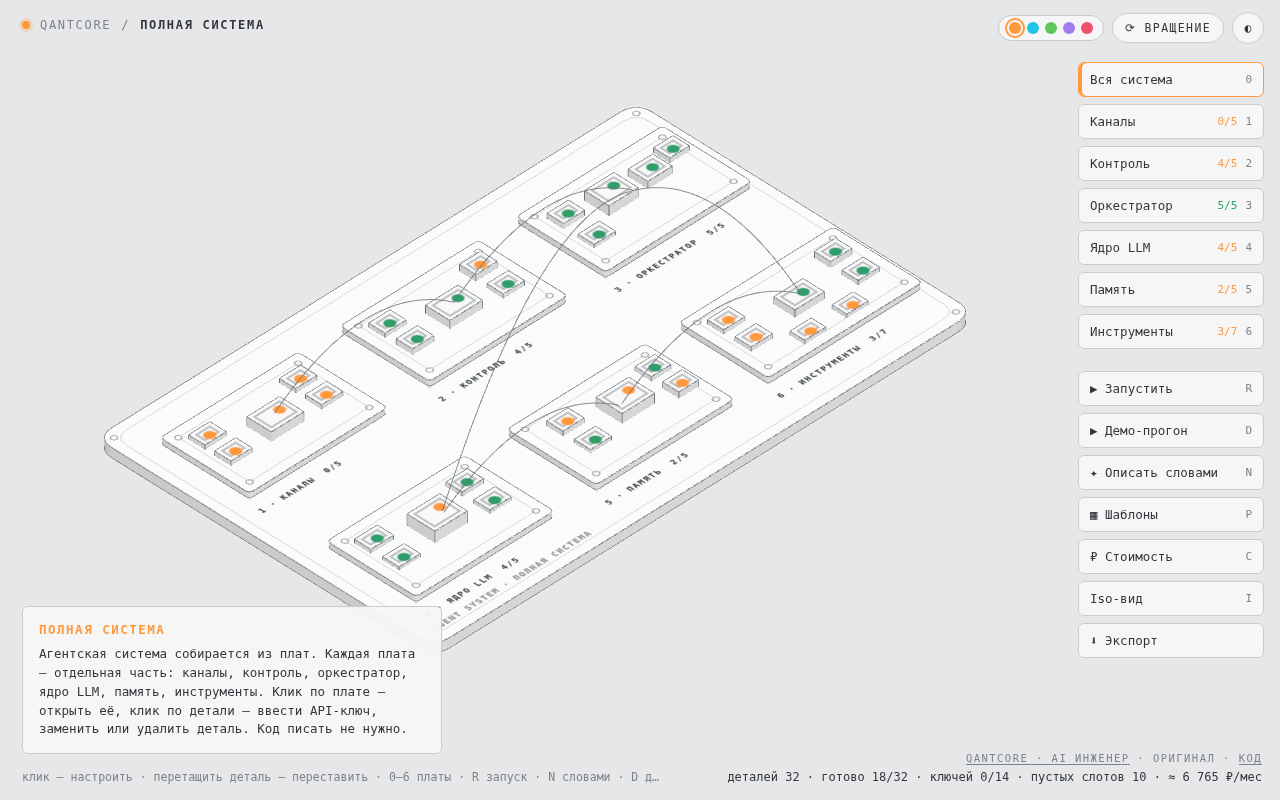
Task: Click the central chip on the Контроль board
Action: [x=454, y=305]
